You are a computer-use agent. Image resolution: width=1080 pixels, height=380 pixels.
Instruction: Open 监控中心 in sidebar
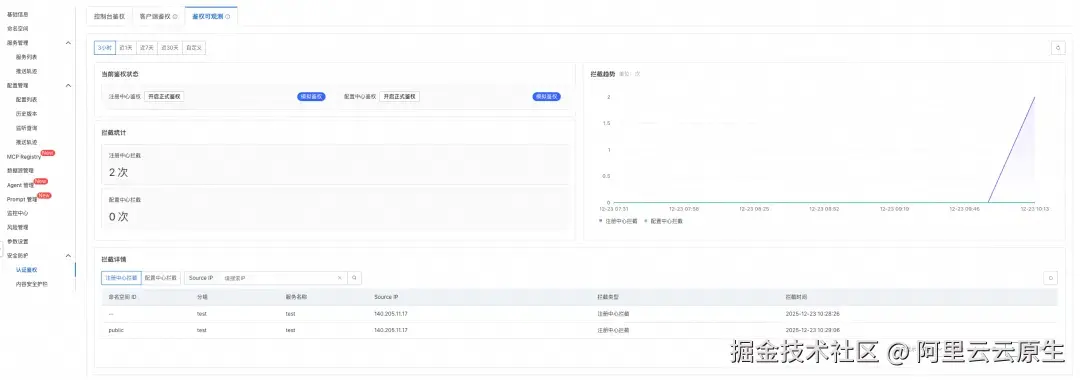[18, 213]
